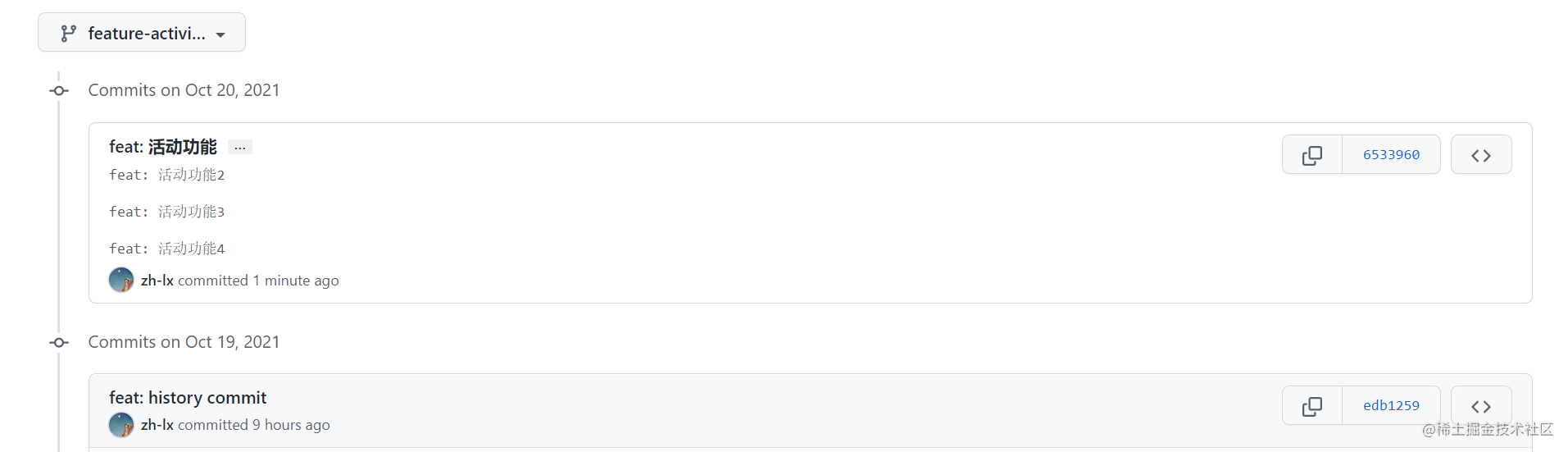Open commit edb1259 hash link
Viewport: 1568px width, 452px height.
[x=1391, y=406]
